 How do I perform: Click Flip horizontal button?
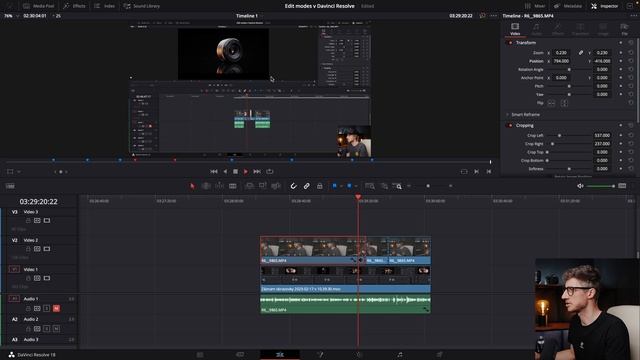[551, 103]
